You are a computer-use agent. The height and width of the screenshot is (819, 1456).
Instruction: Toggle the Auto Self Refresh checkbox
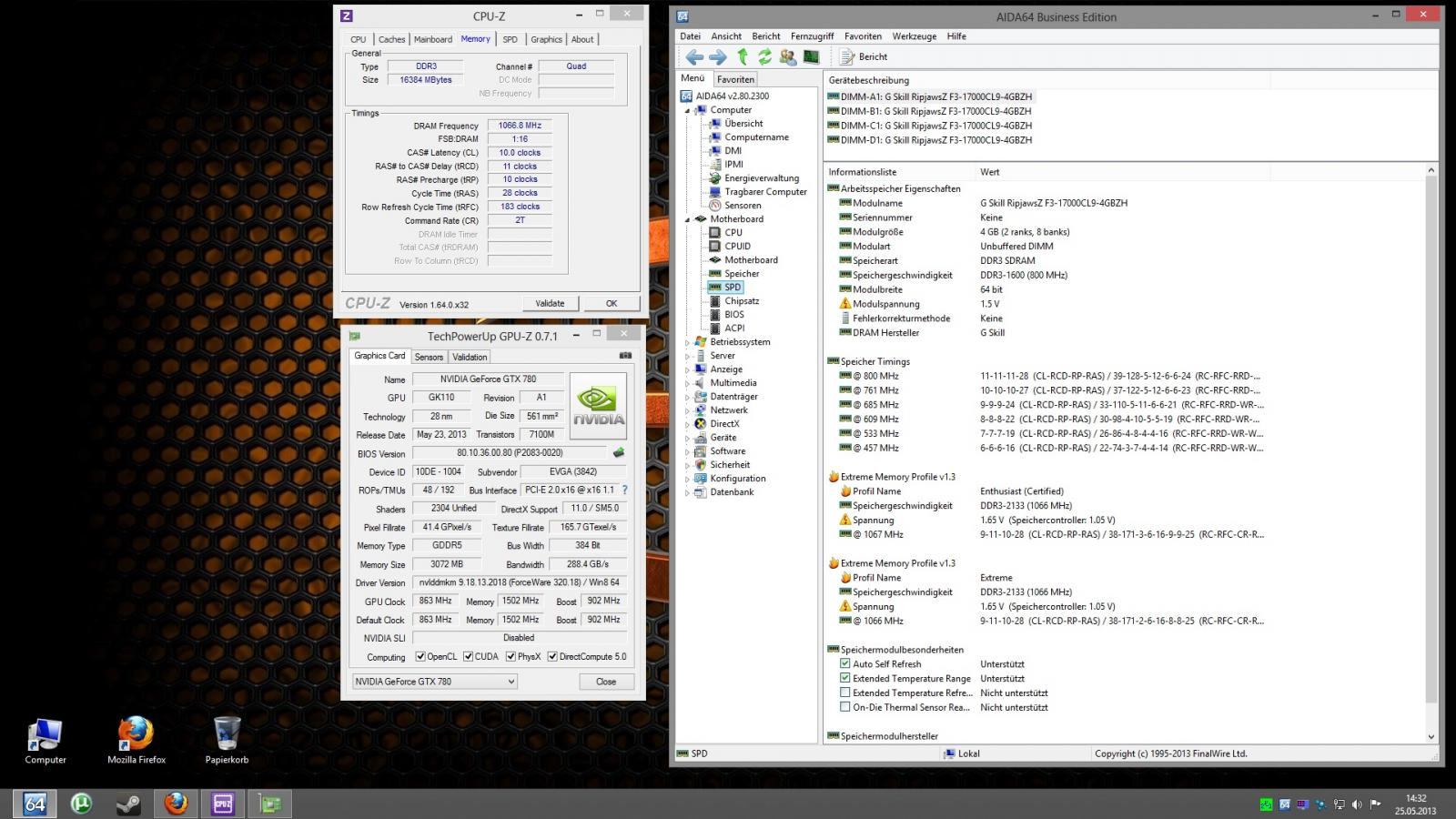(844, 664)
